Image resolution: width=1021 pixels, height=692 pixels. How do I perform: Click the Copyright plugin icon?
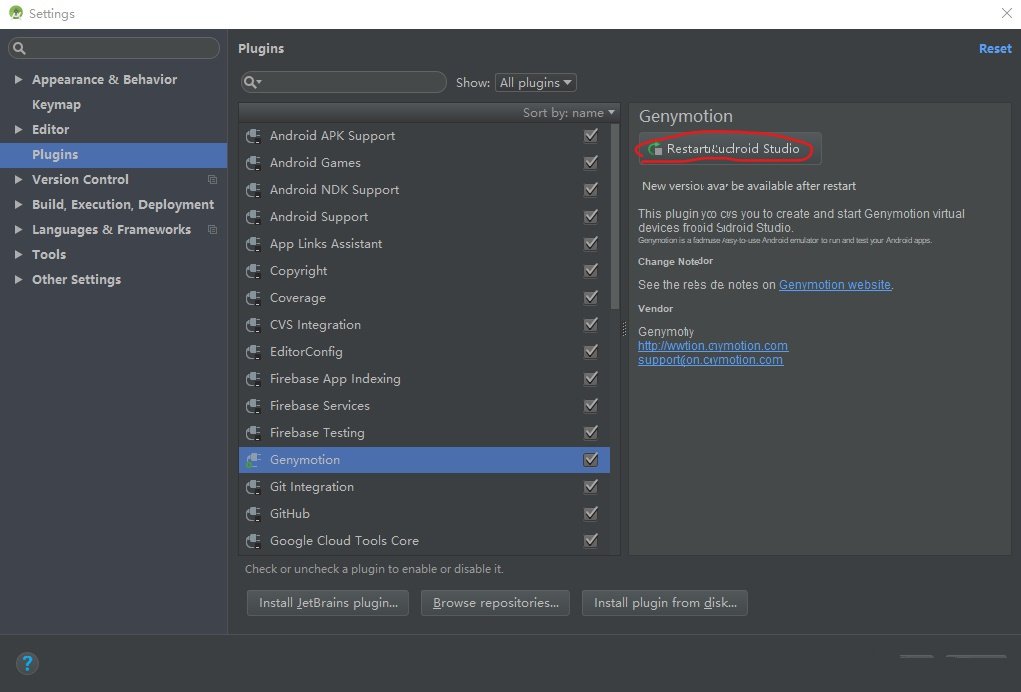point(253,271)
